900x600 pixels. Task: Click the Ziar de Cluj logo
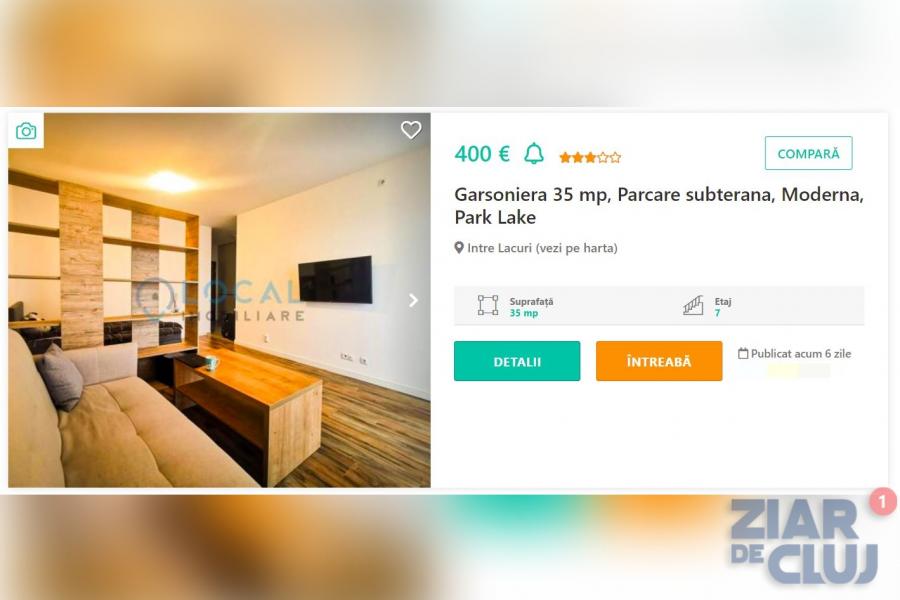pos(804,541)
